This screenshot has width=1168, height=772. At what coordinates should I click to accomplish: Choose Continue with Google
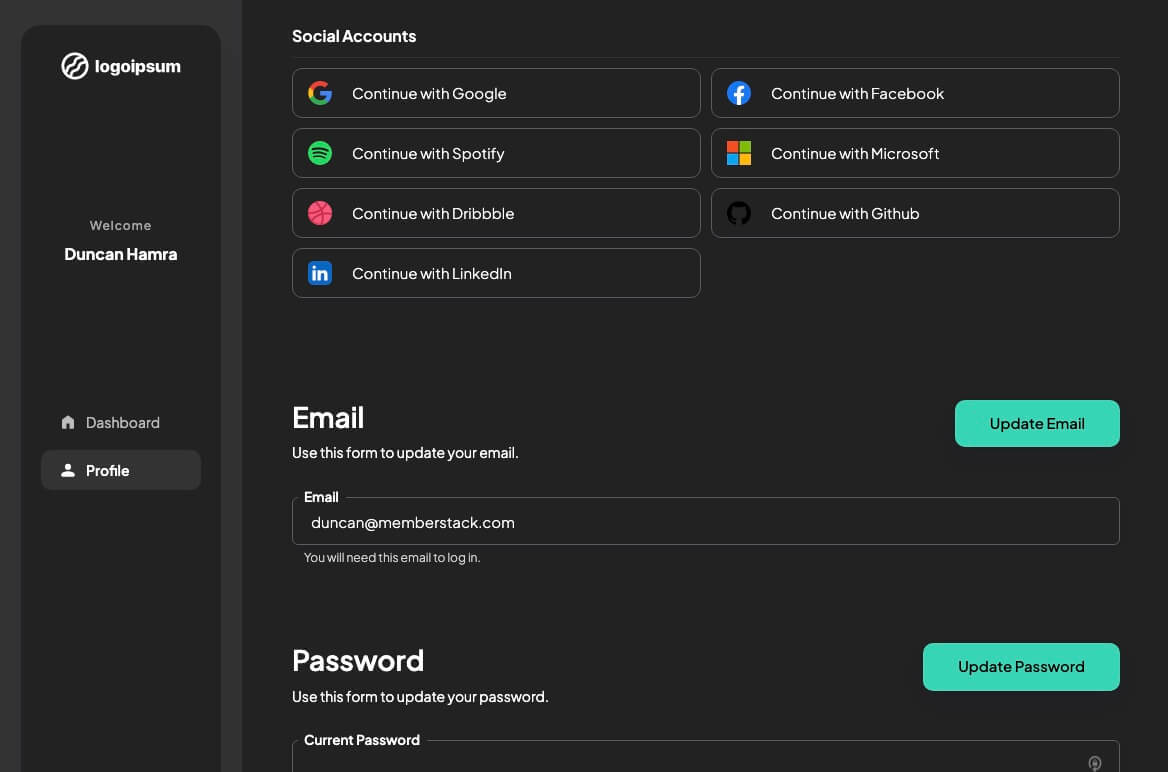pos(496,94)
